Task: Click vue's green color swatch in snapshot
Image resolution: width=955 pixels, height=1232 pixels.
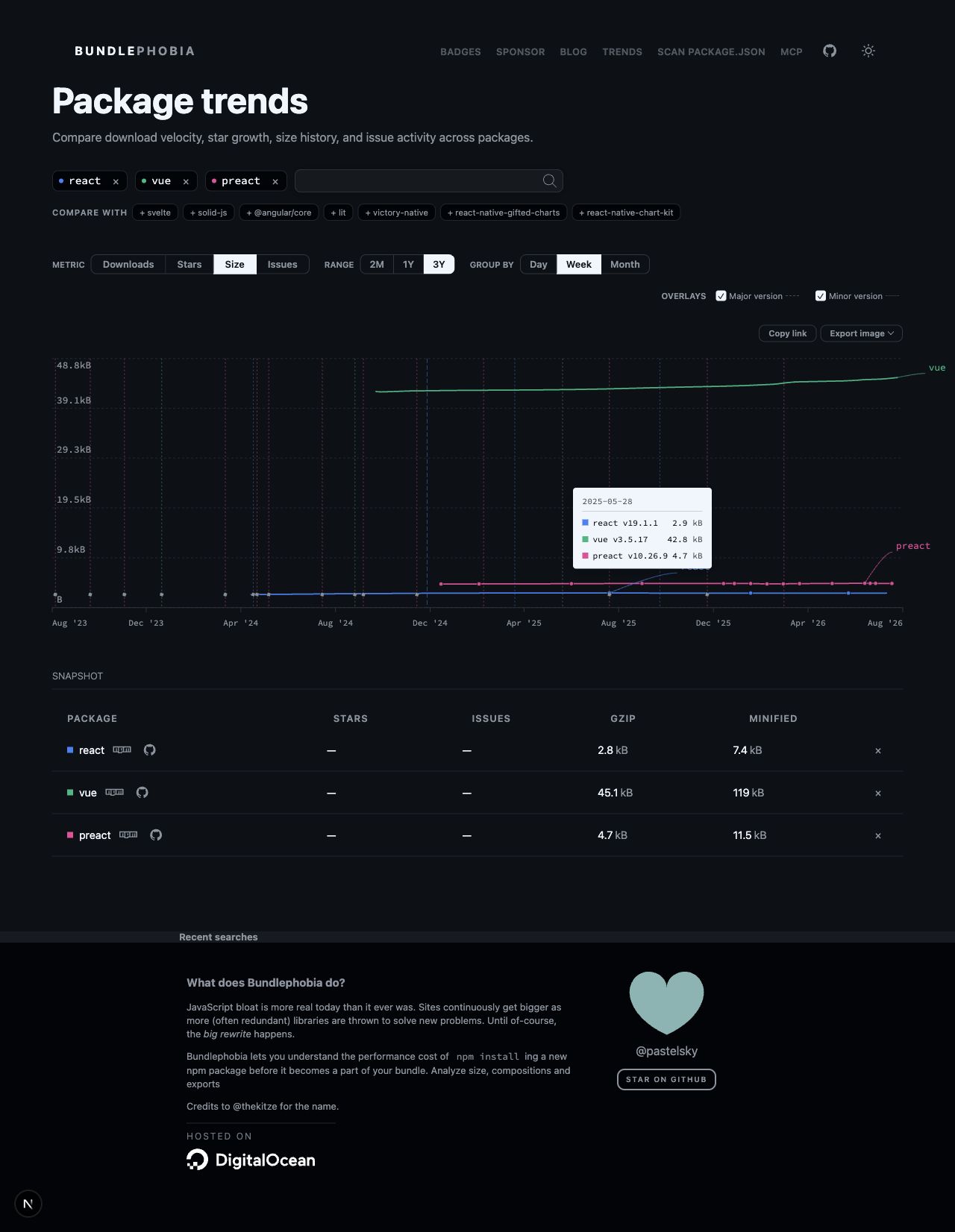Action: tap(70, 793)
